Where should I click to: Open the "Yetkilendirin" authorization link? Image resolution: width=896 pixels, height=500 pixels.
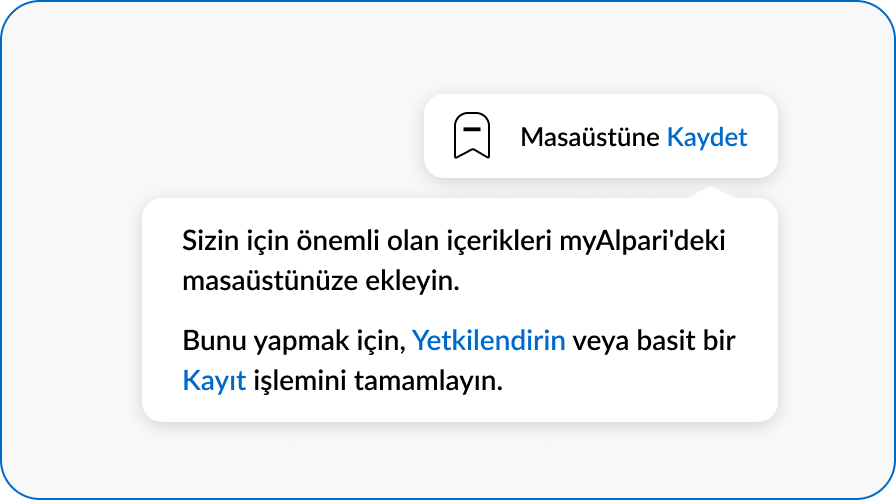[x=489, y=340]
